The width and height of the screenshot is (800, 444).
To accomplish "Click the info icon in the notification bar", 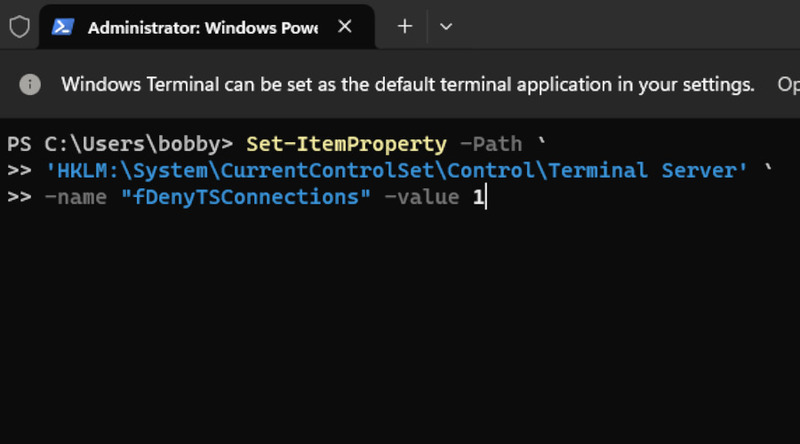I will pyautogui.click(x=30, y=84).
